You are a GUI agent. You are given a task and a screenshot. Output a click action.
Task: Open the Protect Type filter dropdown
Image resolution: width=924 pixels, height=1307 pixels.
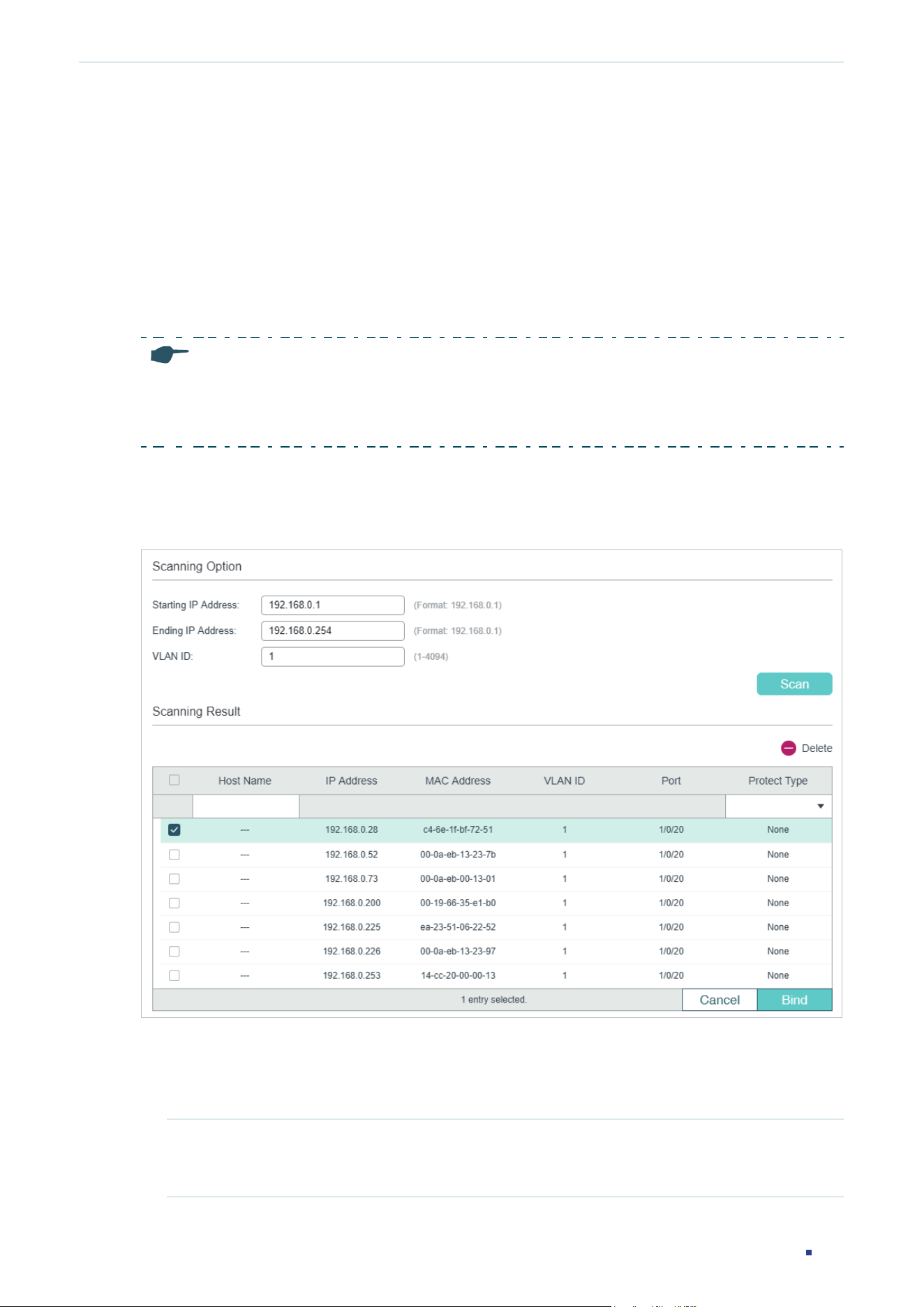[778, 806]
